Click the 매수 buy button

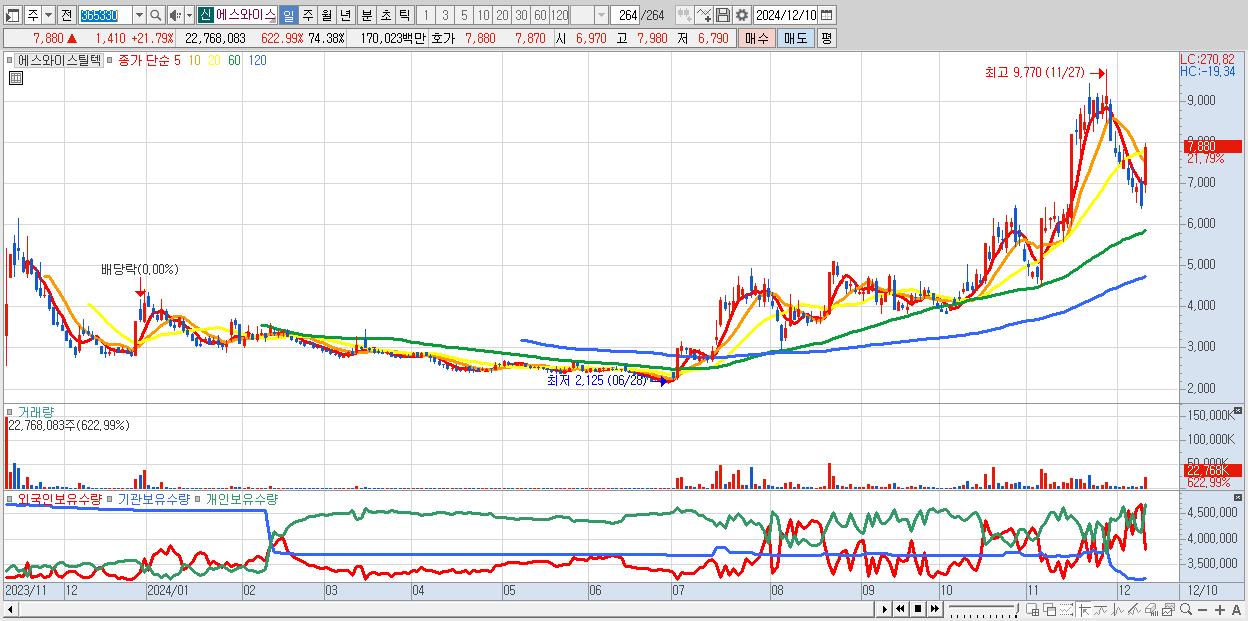tap(757, 38)
